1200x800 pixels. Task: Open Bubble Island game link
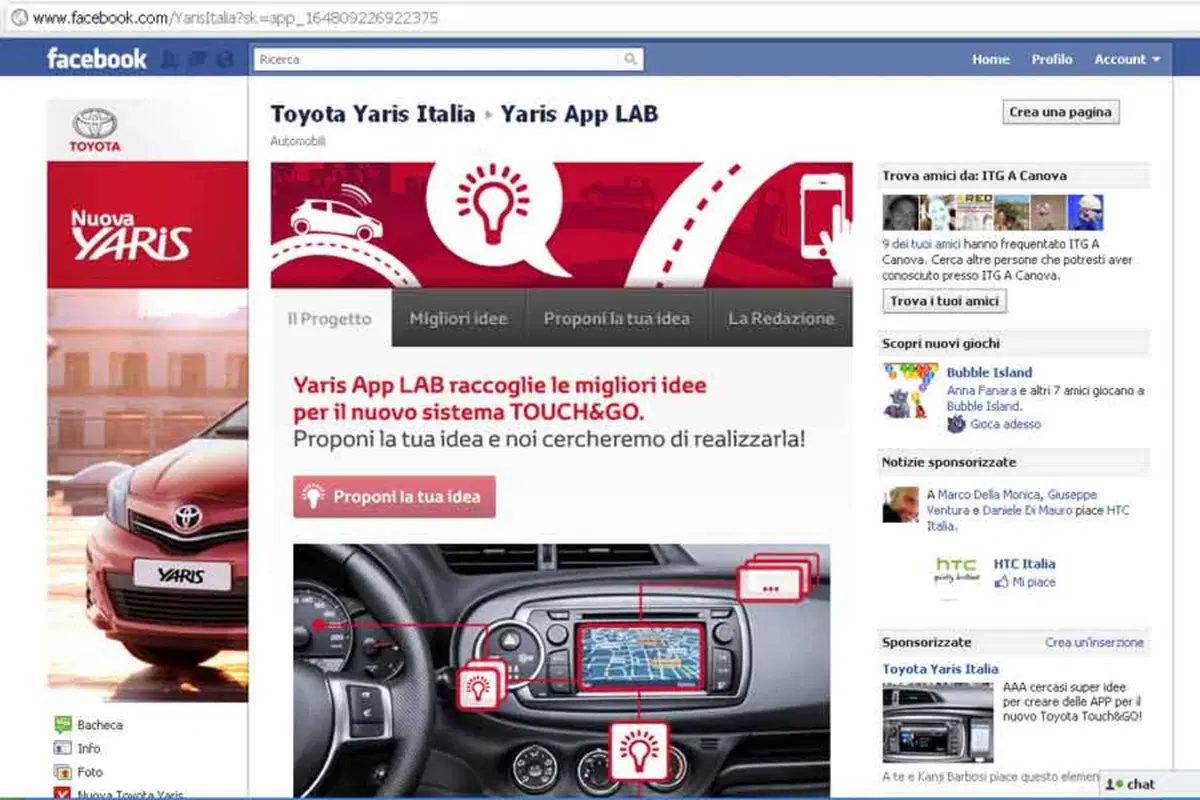pyautogui.click(x=989, y=372)
